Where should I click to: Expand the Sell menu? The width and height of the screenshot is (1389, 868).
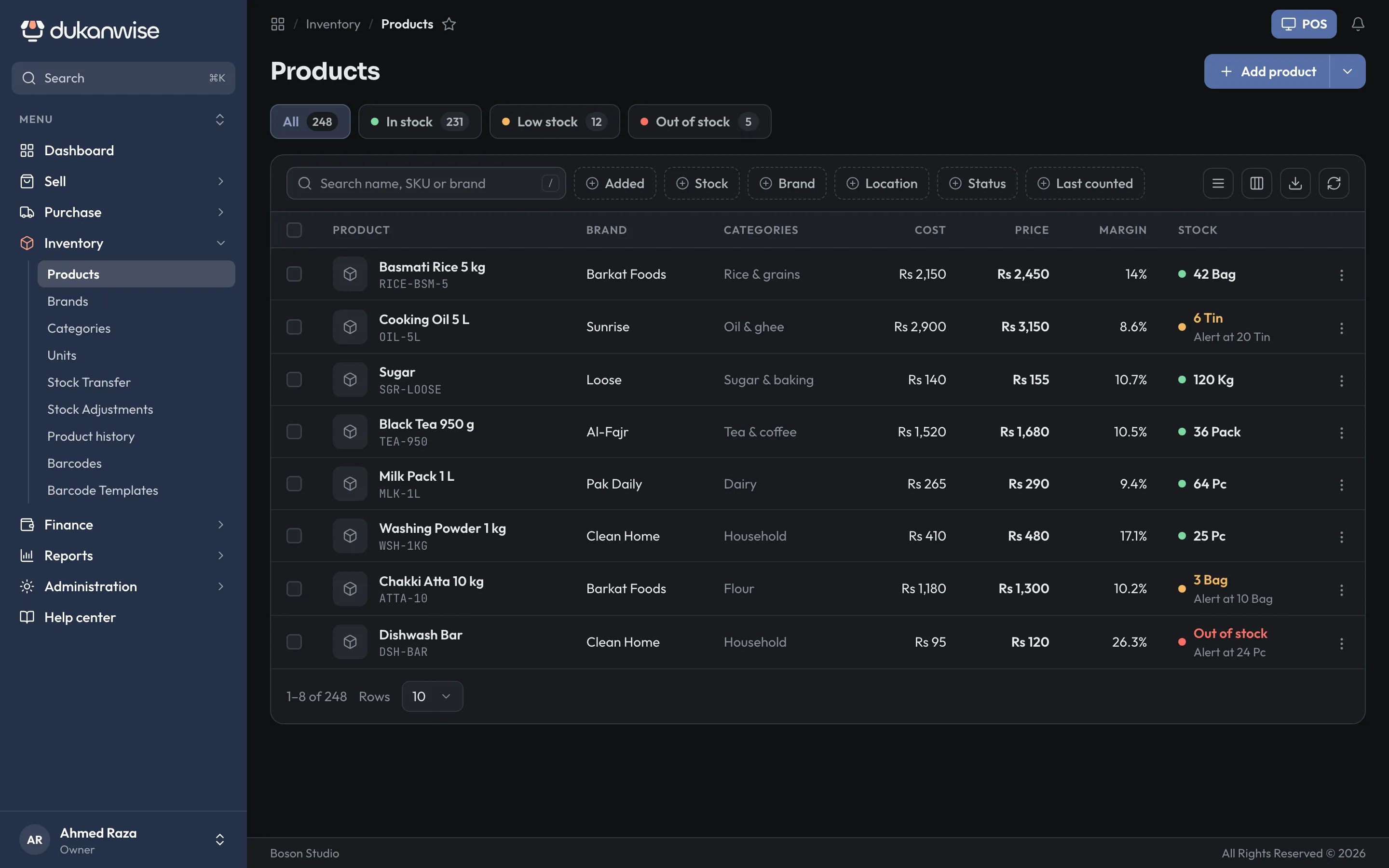click(123, 181)
